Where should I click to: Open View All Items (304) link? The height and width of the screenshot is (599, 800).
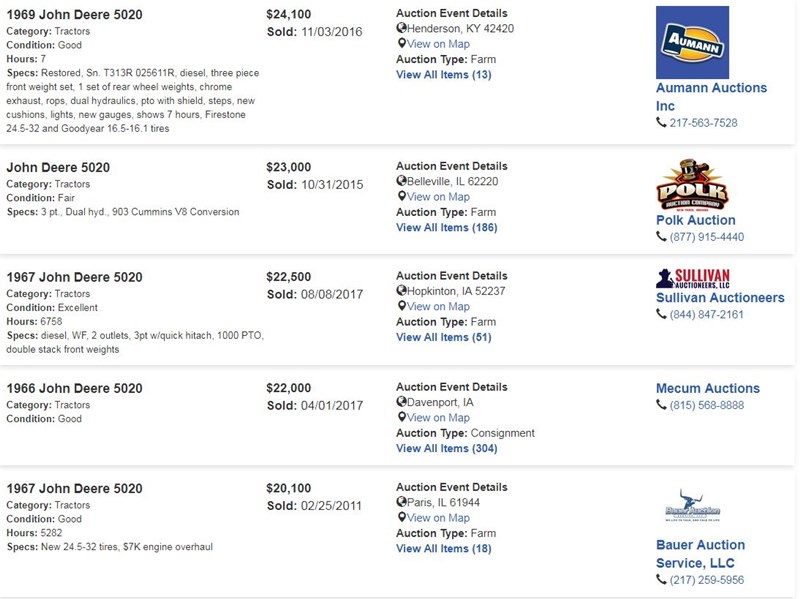pyautogui.click(x=446, y=448)
